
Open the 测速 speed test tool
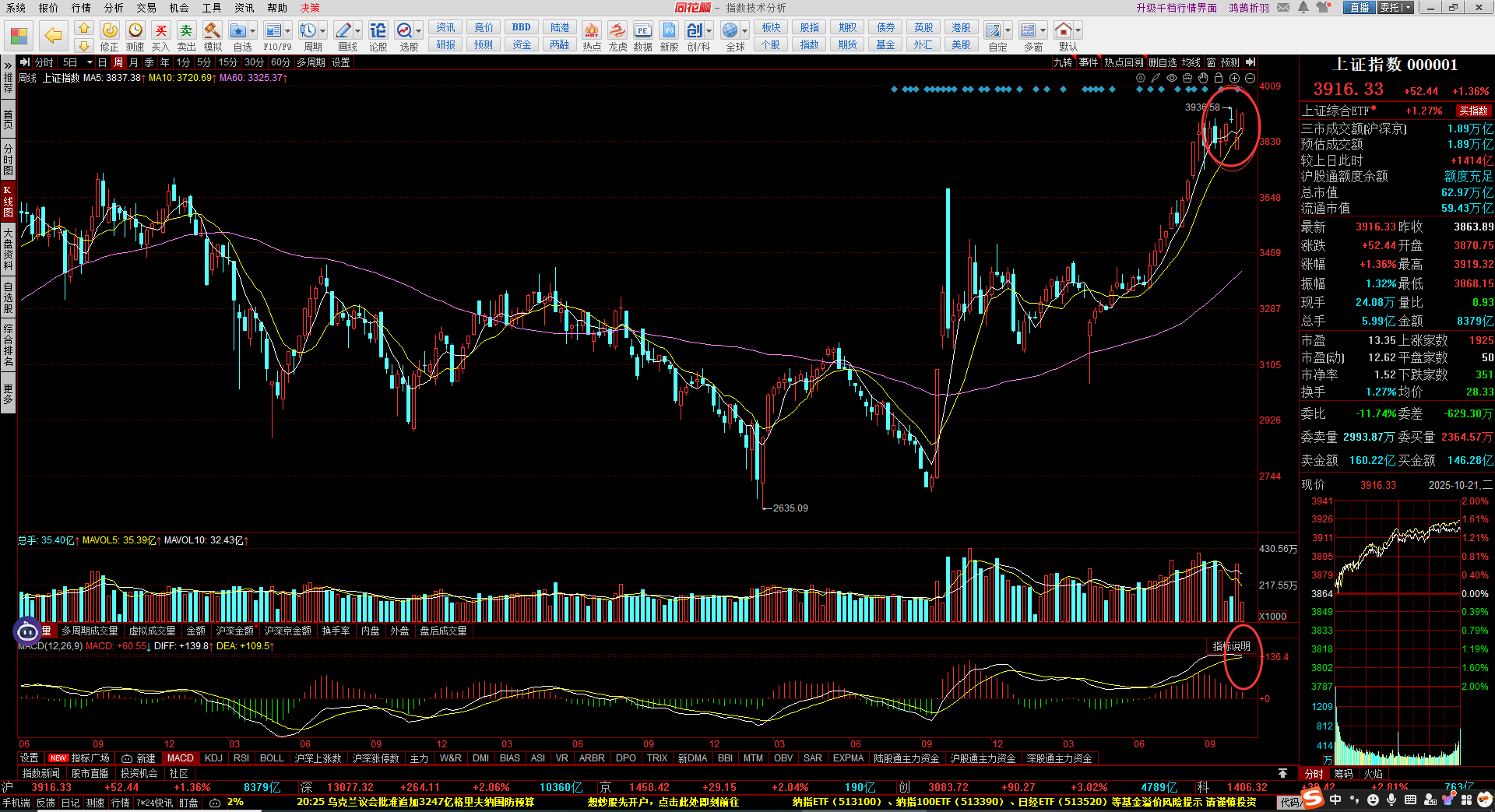tap(135, 30)
